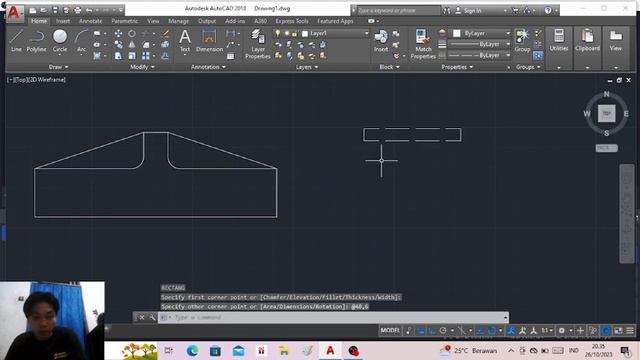640x360 pixels.
Task: Switch to the Manage ribbon tab
Action: pyautogui.click(x=178, y=21)
